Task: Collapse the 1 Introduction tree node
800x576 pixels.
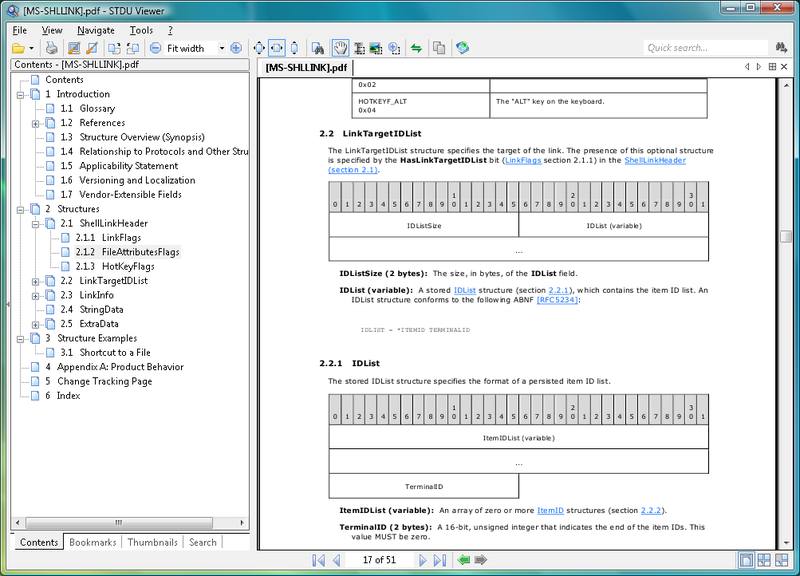Action: pyautogui.click(x=20, y=95)
